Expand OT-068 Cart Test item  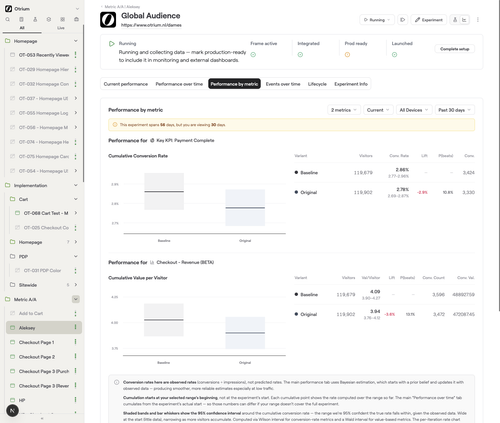[x=76, y=213]
